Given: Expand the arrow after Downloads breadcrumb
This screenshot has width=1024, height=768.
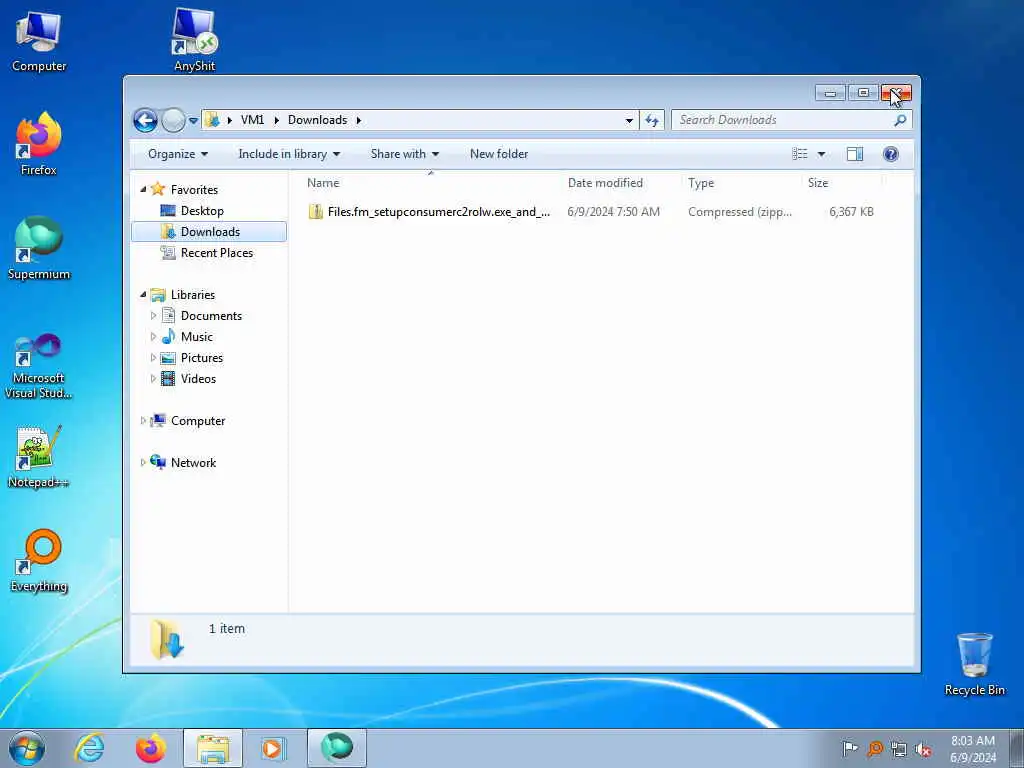Looking at the screenshot, I should (x=359, y=120).
